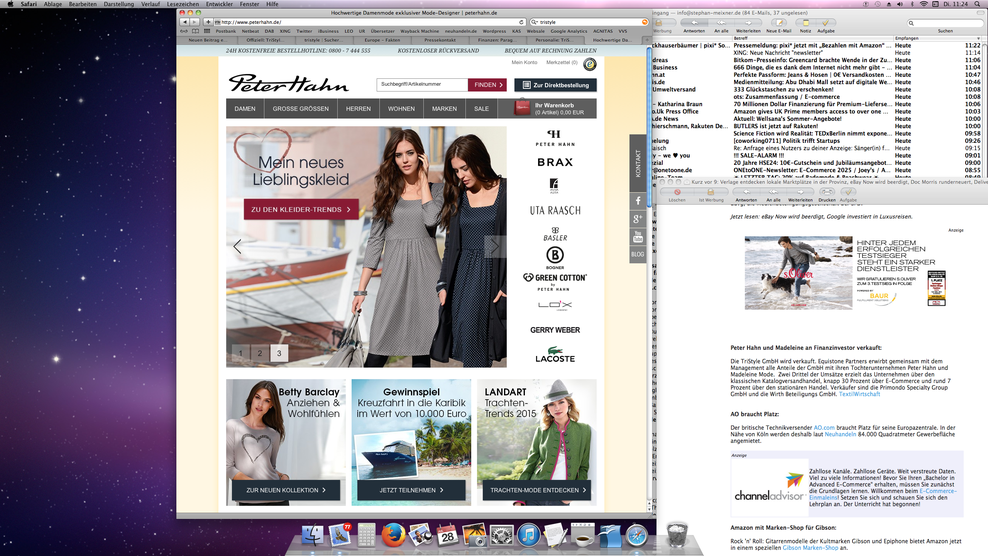Viewport: 988px width, 556px height.
Task: Open the KONTAKT side tab
Action: tap(638, 163)
